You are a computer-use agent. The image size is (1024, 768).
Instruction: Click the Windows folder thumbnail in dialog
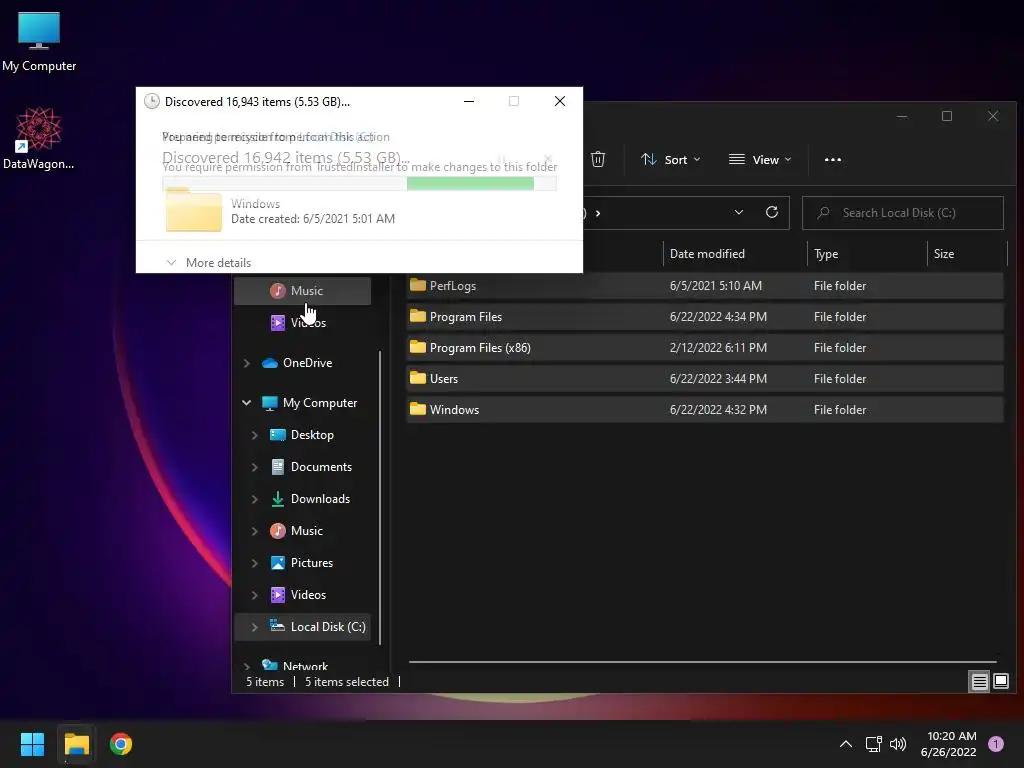[x=194, y=210]
